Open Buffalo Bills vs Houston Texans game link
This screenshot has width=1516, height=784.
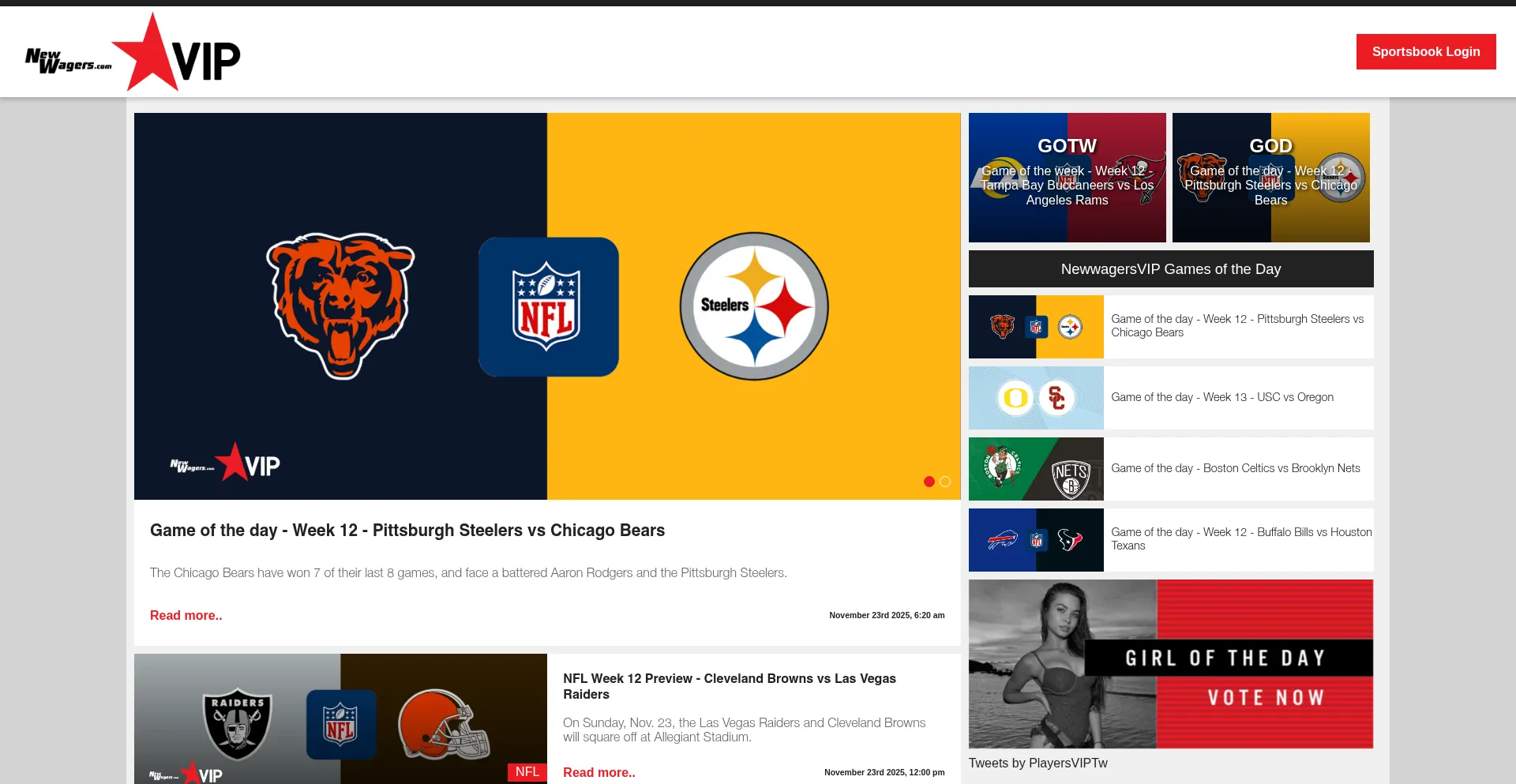1240,538
